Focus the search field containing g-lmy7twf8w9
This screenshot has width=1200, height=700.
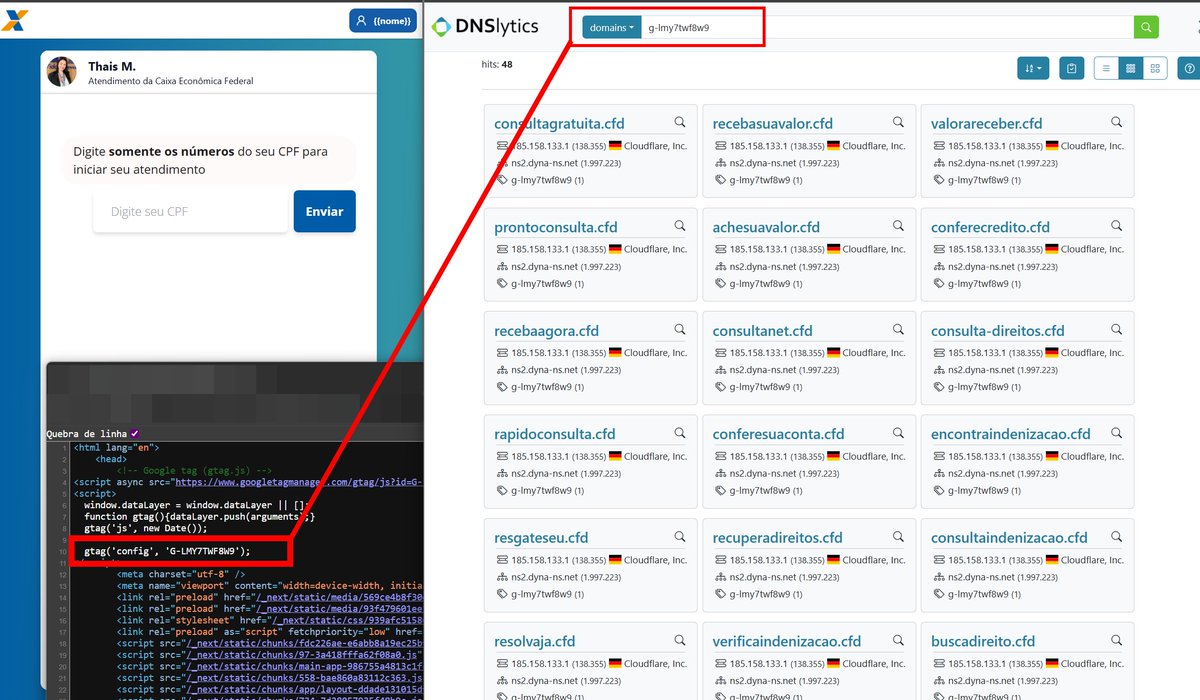887,27
